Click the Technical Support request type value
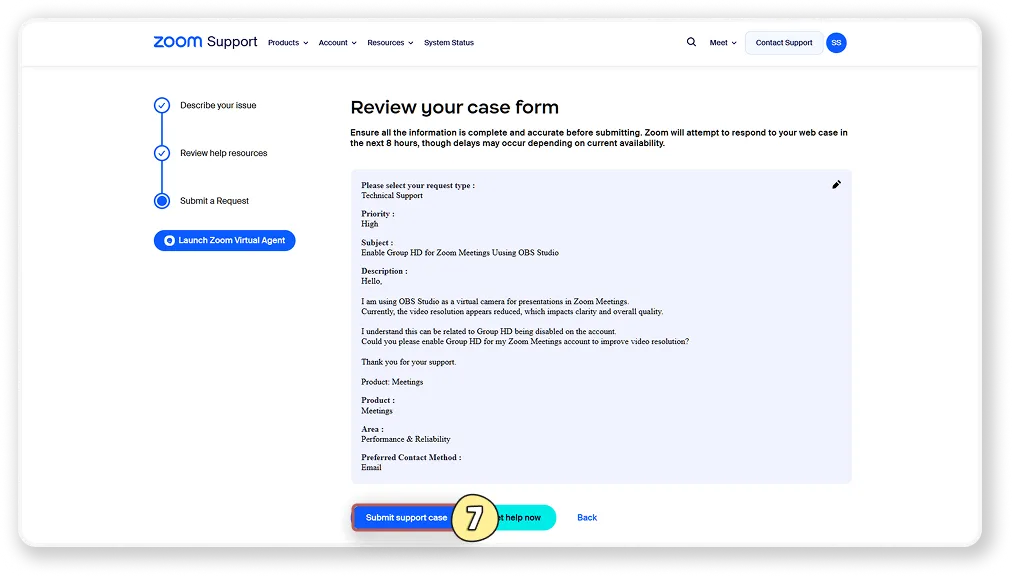 [x=392, y=196]
